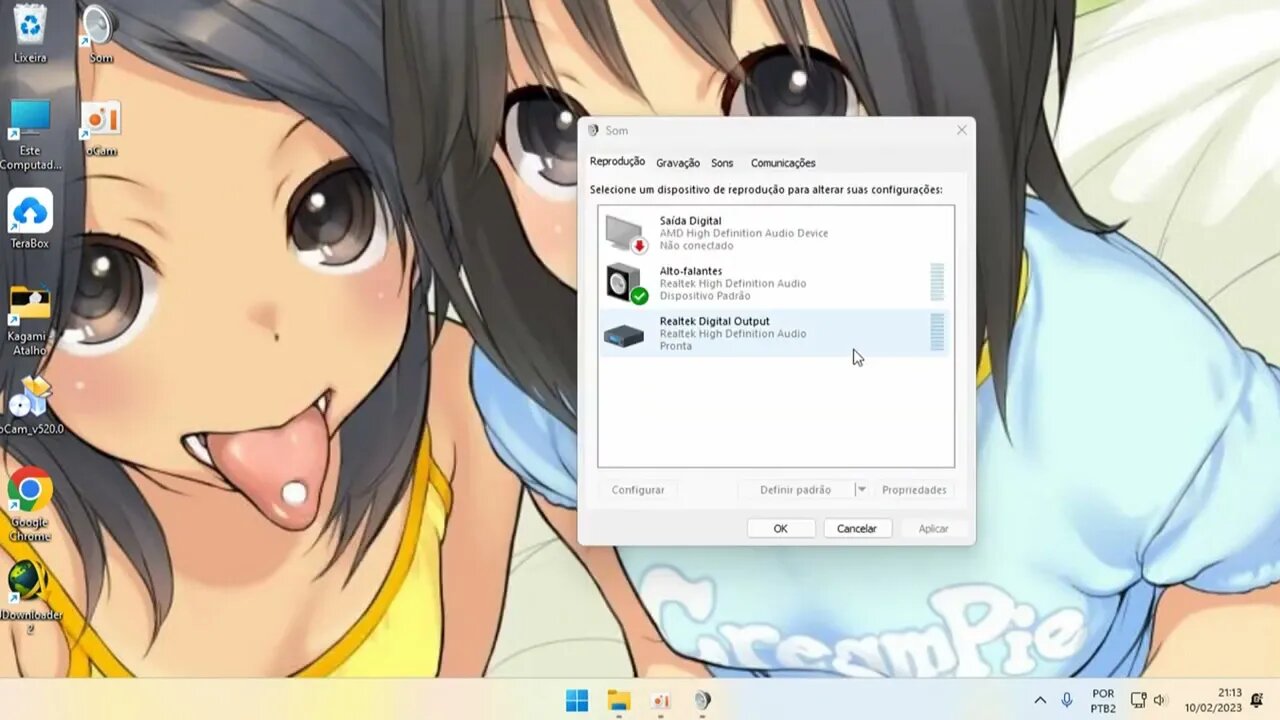The image size is (1280, 720).
Task: Click the Saída Digital monitor device icon
Action: click(627, 233)
